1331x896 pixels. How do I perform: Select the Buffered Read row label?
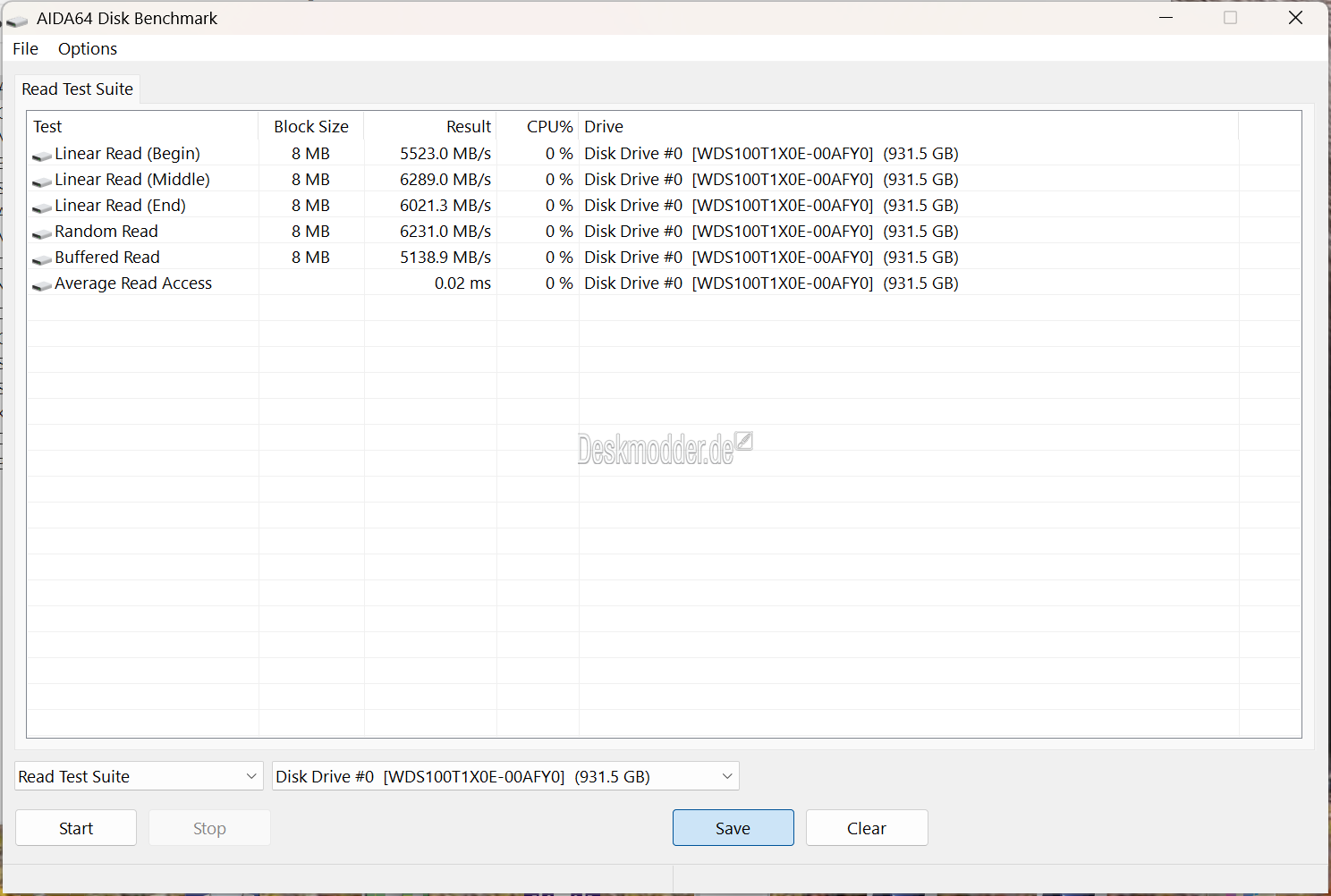point(107,258)
